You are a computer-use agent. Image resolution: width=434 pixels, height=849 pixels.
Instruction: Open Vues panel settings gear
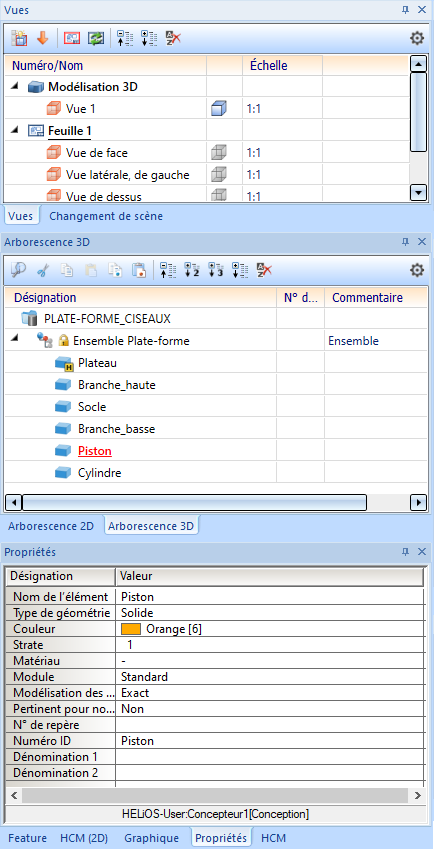click(416, 38)
